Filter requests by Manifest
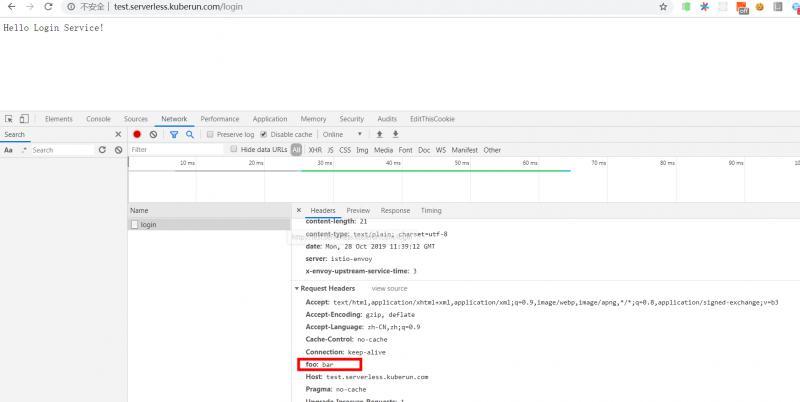Image resolution: width=800 pixels, height=402 pixels. pos(465,150)
